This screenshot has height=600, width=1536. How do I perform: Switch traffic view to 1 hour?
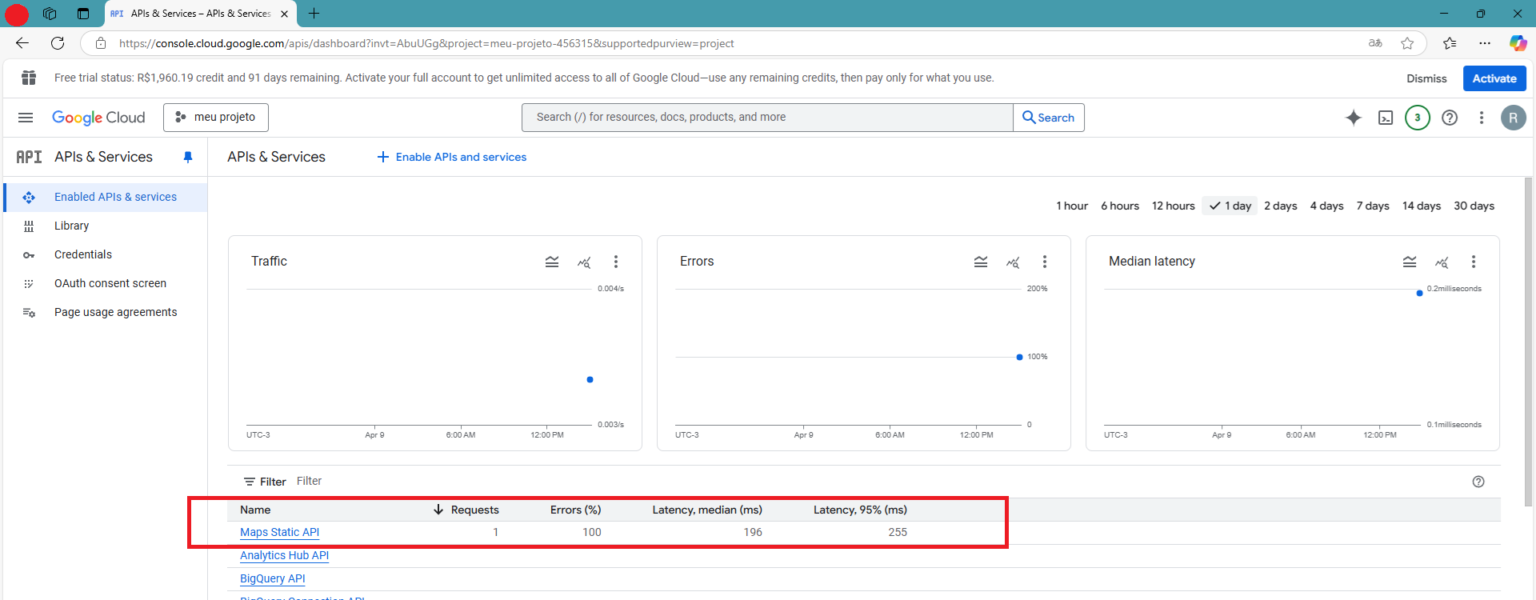1071,205
